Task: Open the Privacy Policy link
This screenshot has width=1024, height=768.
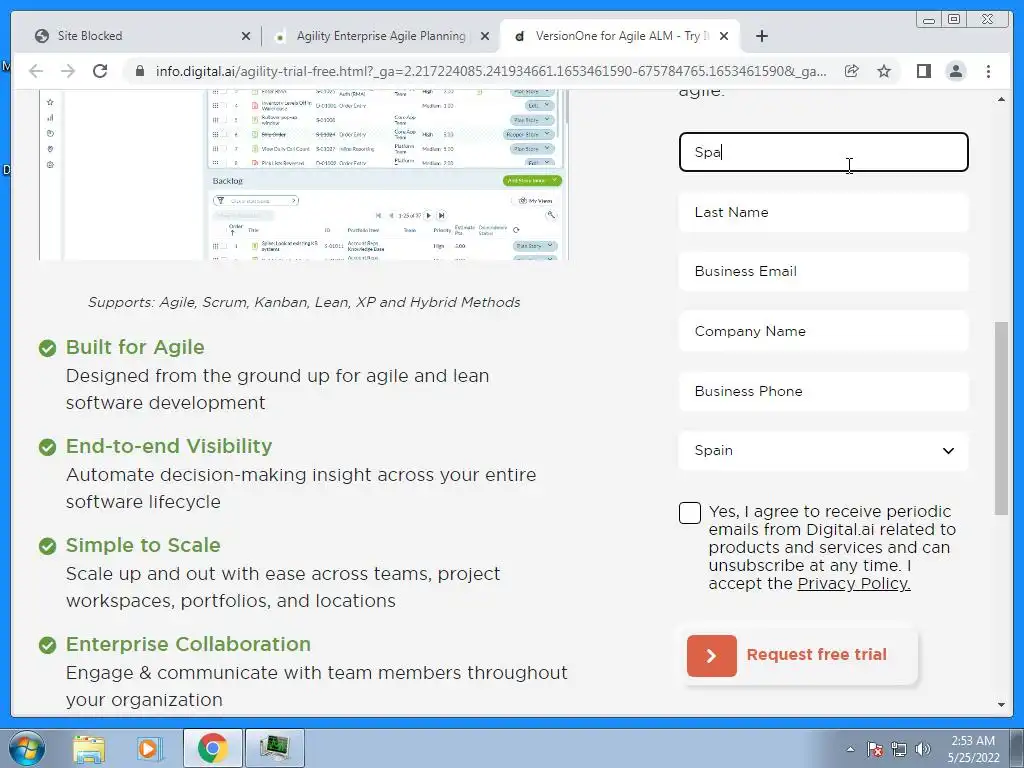Action: pyautogui.click(x=854, y=583)
